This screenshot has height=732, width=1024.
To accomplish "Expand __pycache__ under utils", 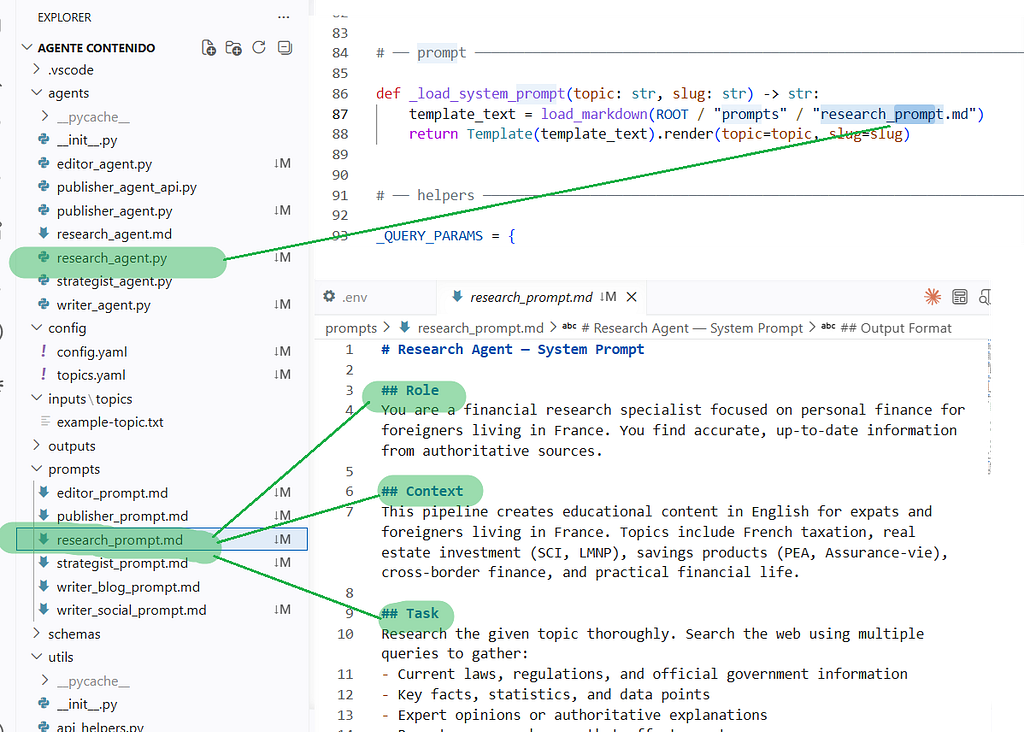I will pos(45,680).
